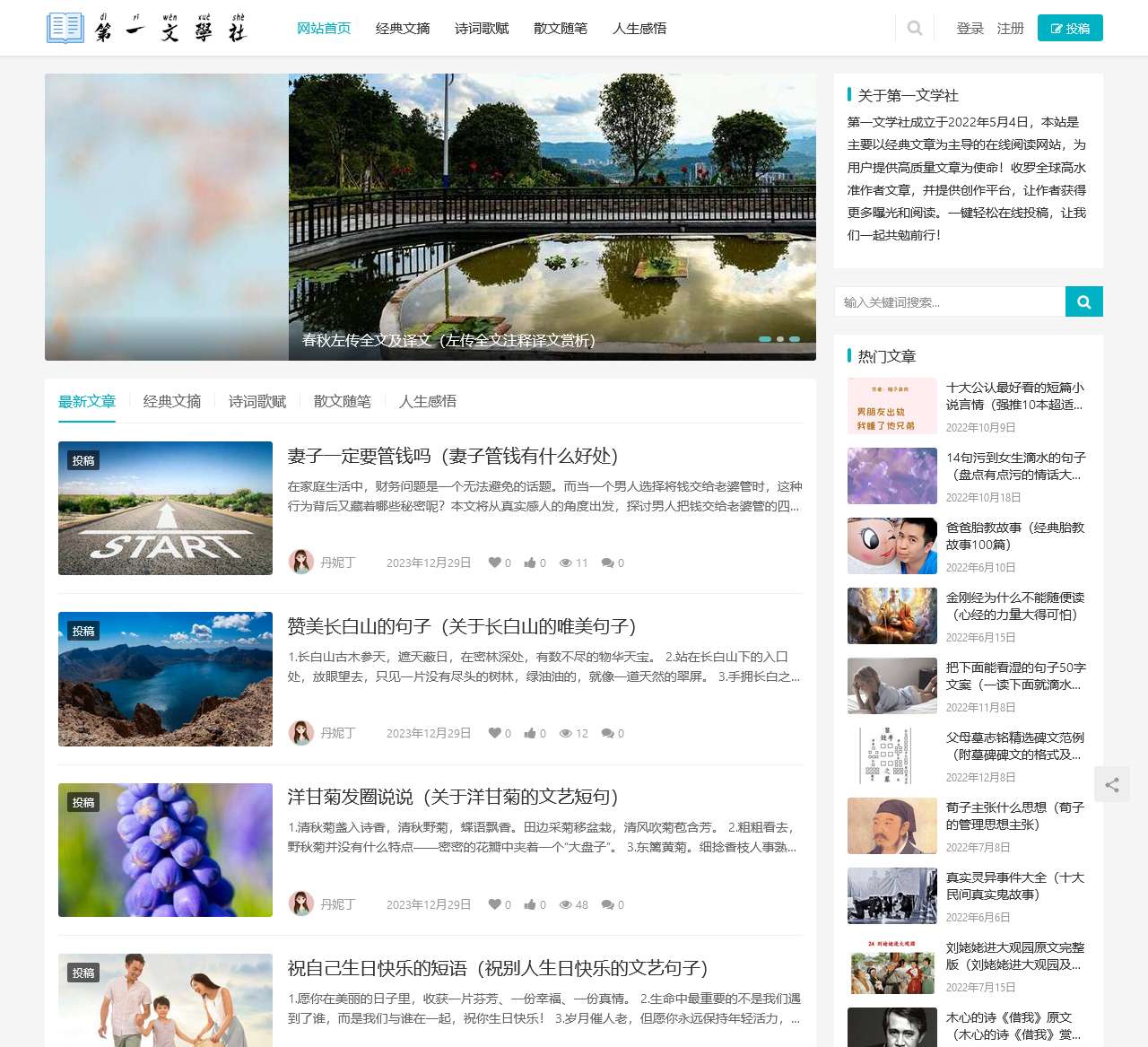Click thumbs-up icon on 洋甘菊发圈说说 article
The image size is (1148, 1047).
530,904
